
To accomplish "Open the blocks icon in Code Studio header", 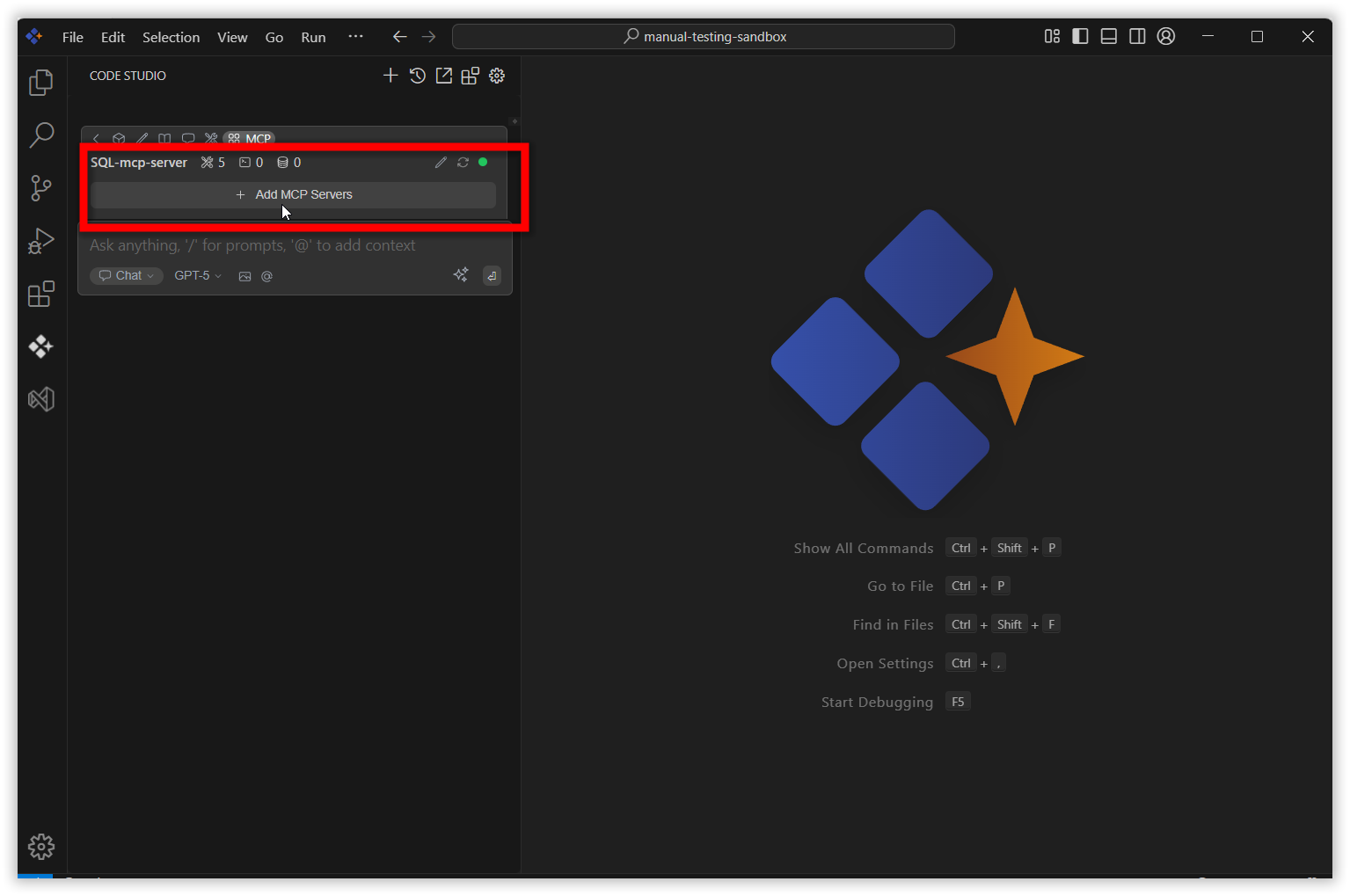I will [x=471, y=76].
